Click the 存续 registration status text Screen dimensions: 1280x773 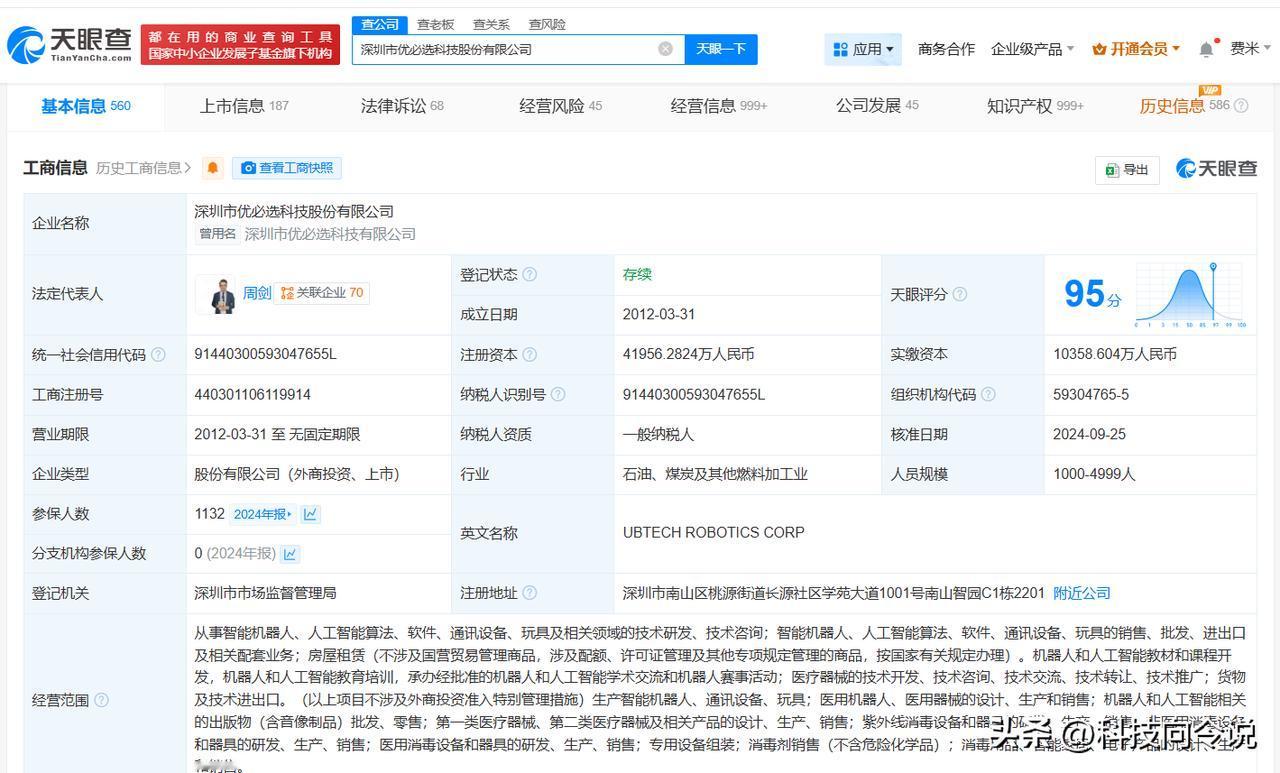637,274
